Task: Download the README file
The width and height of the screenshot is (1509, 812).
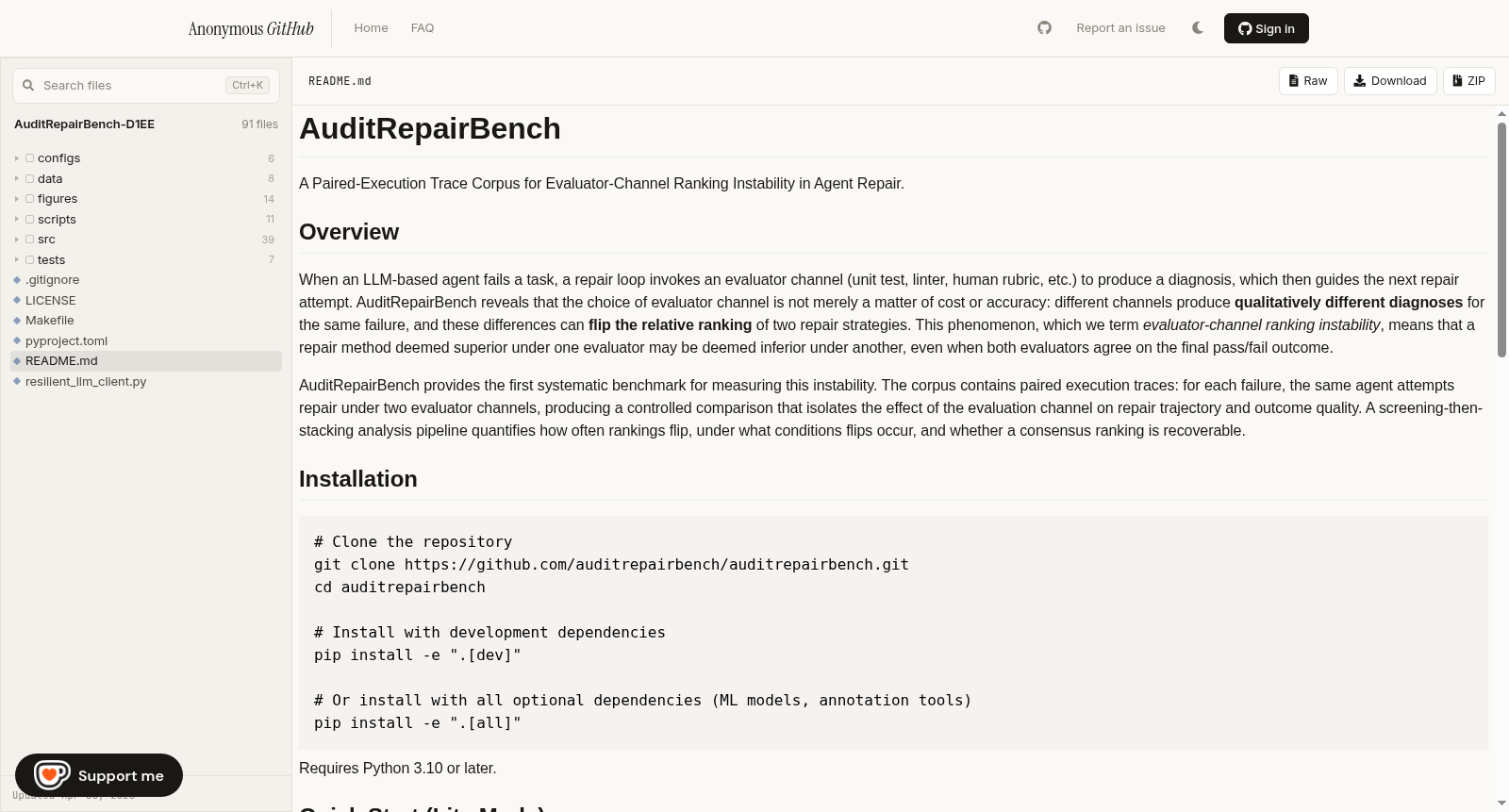Action: pyautogui.click(x=1390, y=81)
